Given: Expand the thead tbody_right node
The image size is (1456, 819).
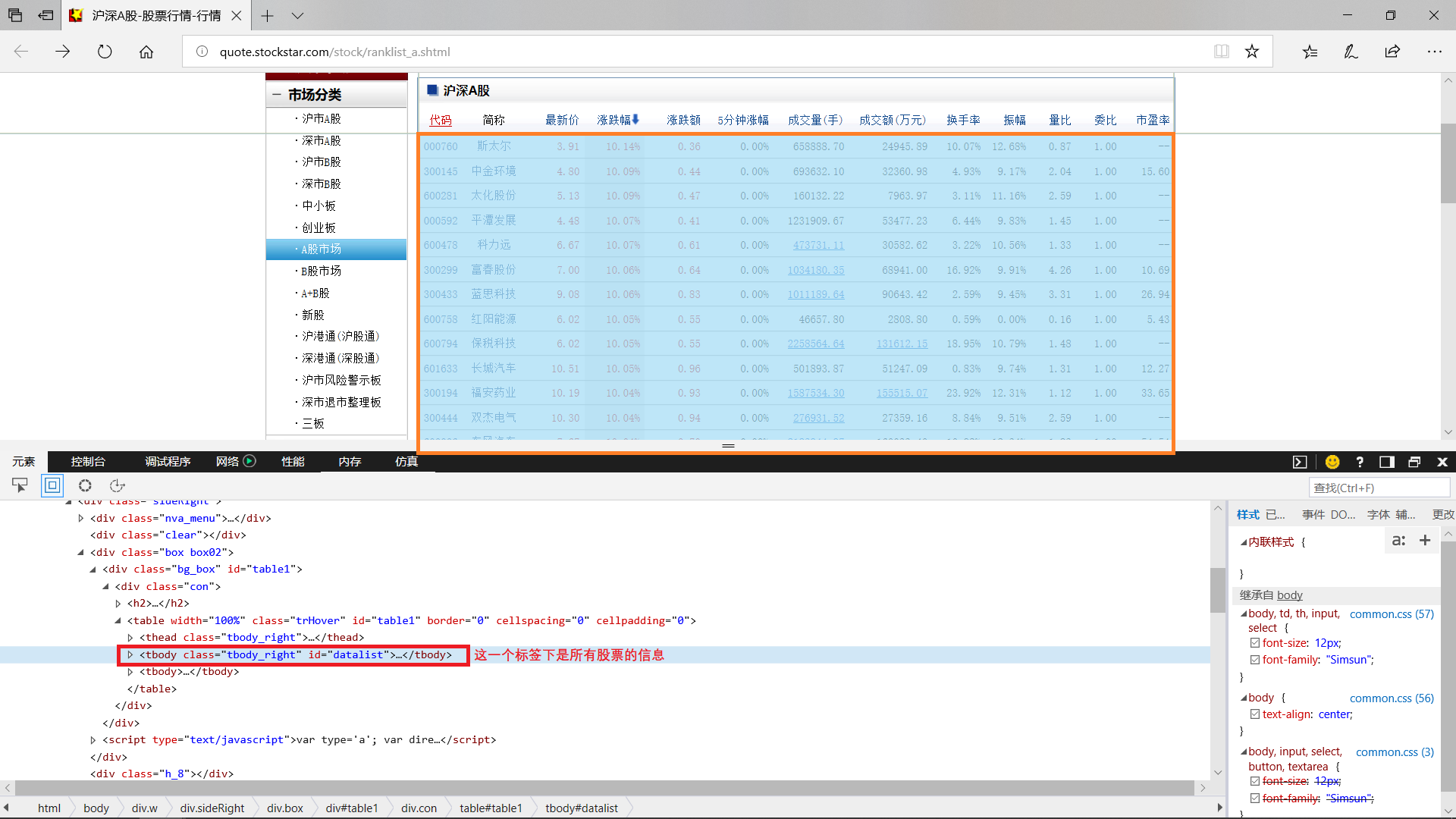Looking at the screenshot, I should coord(130,638).
